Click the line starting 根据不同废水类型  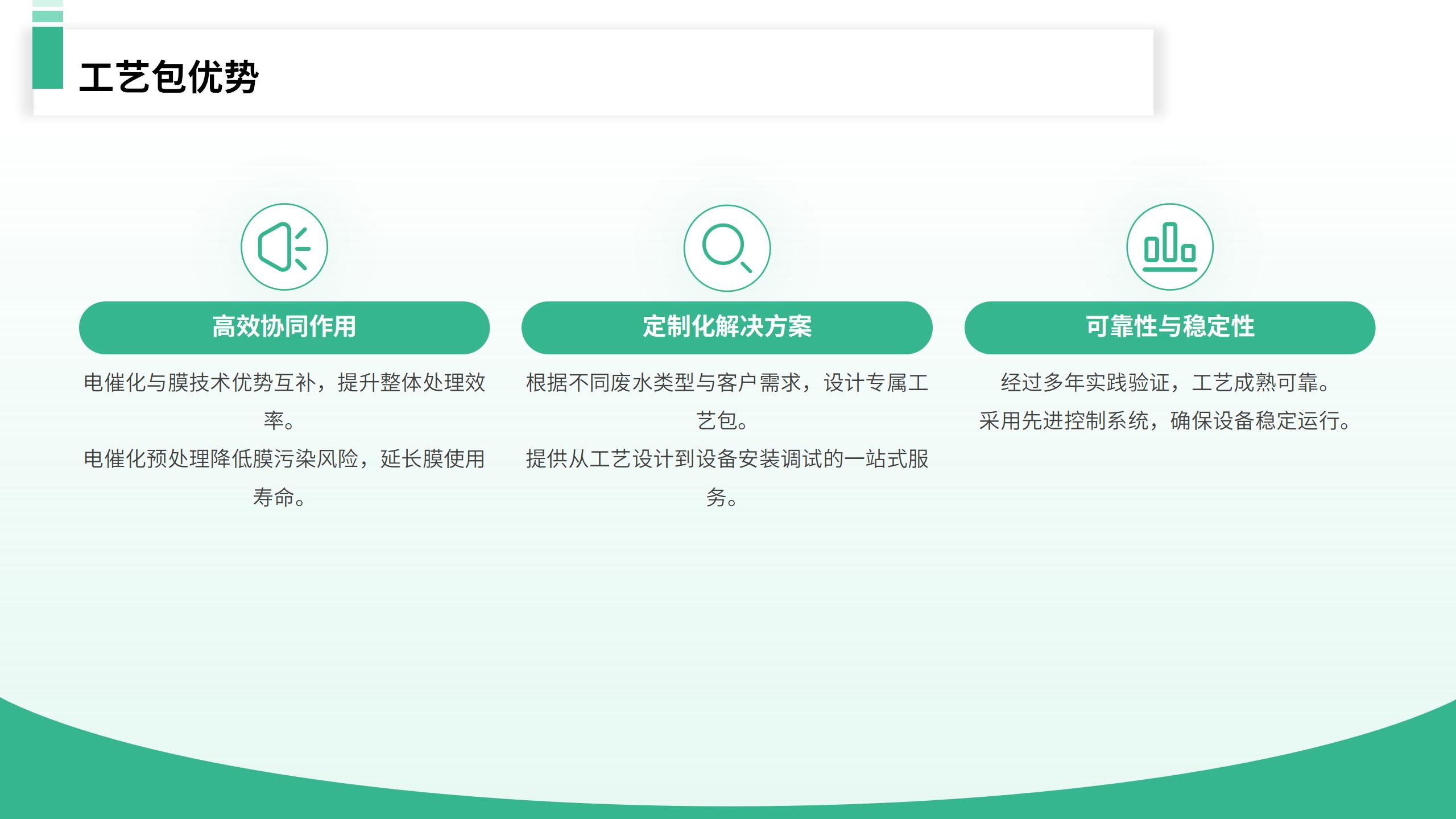[x=726, y=383]
